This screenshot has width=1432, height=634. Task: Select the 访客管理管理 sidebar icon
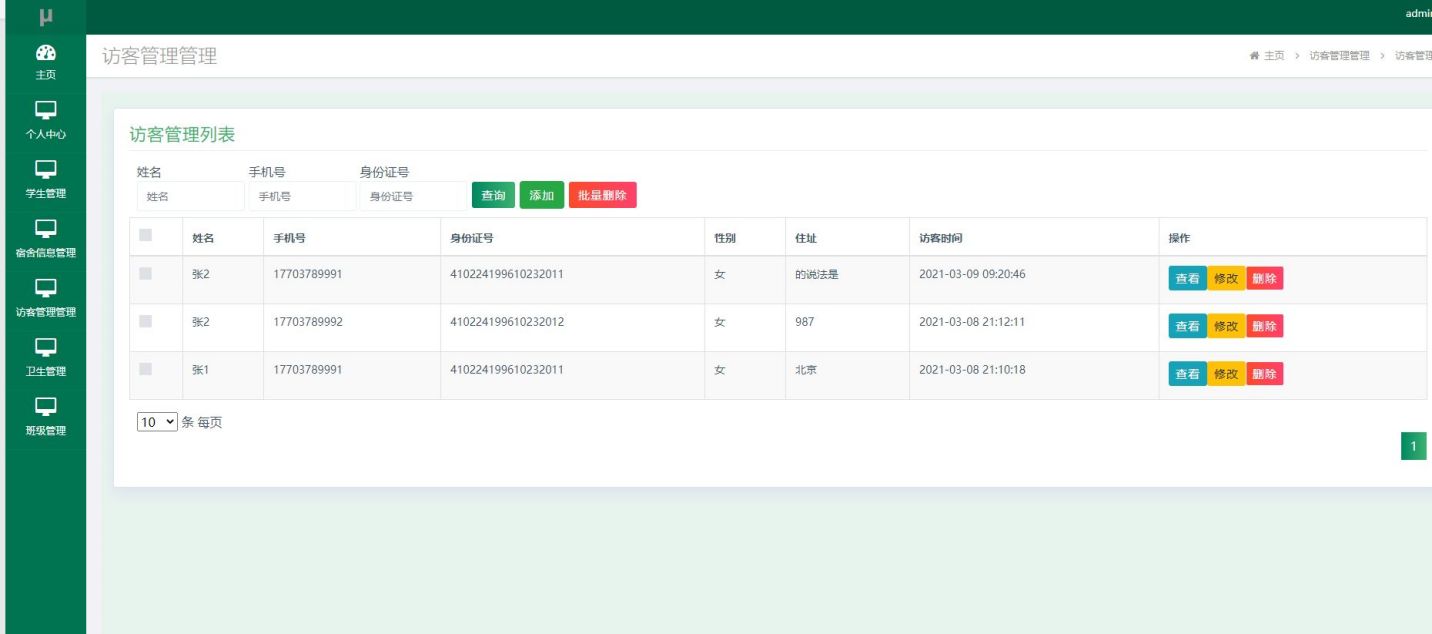coord(45,289)
